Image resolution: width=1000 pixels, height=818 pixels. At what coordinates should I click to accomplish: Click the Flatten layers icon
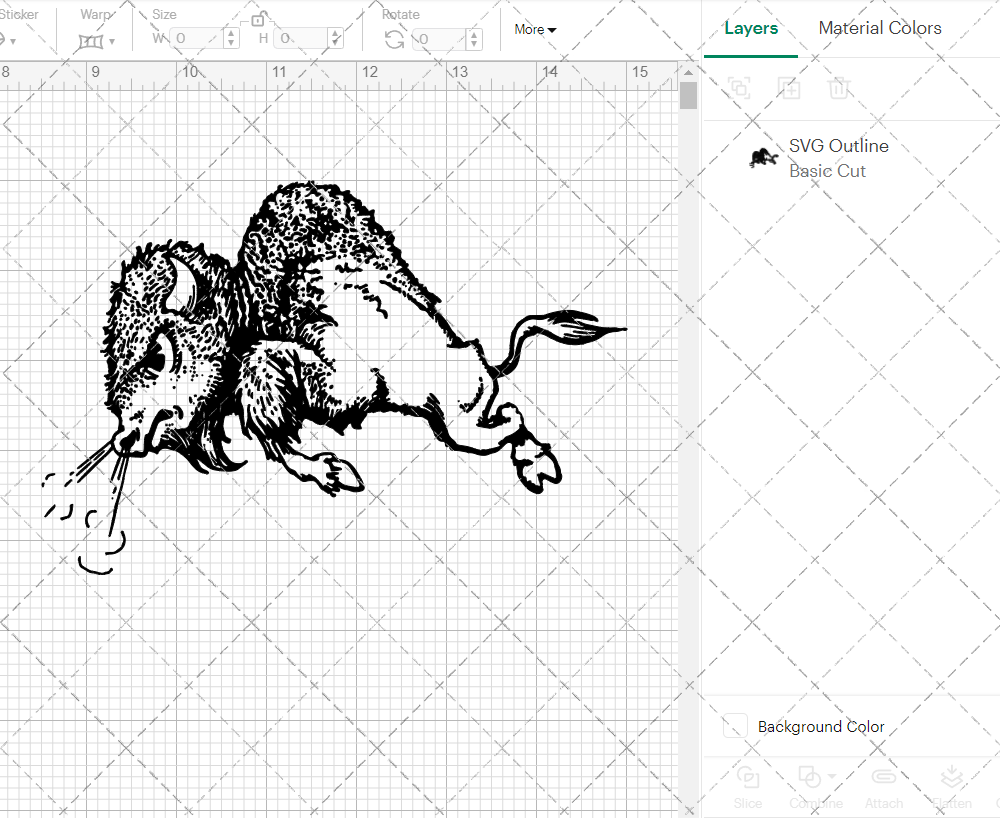(952, 777)
